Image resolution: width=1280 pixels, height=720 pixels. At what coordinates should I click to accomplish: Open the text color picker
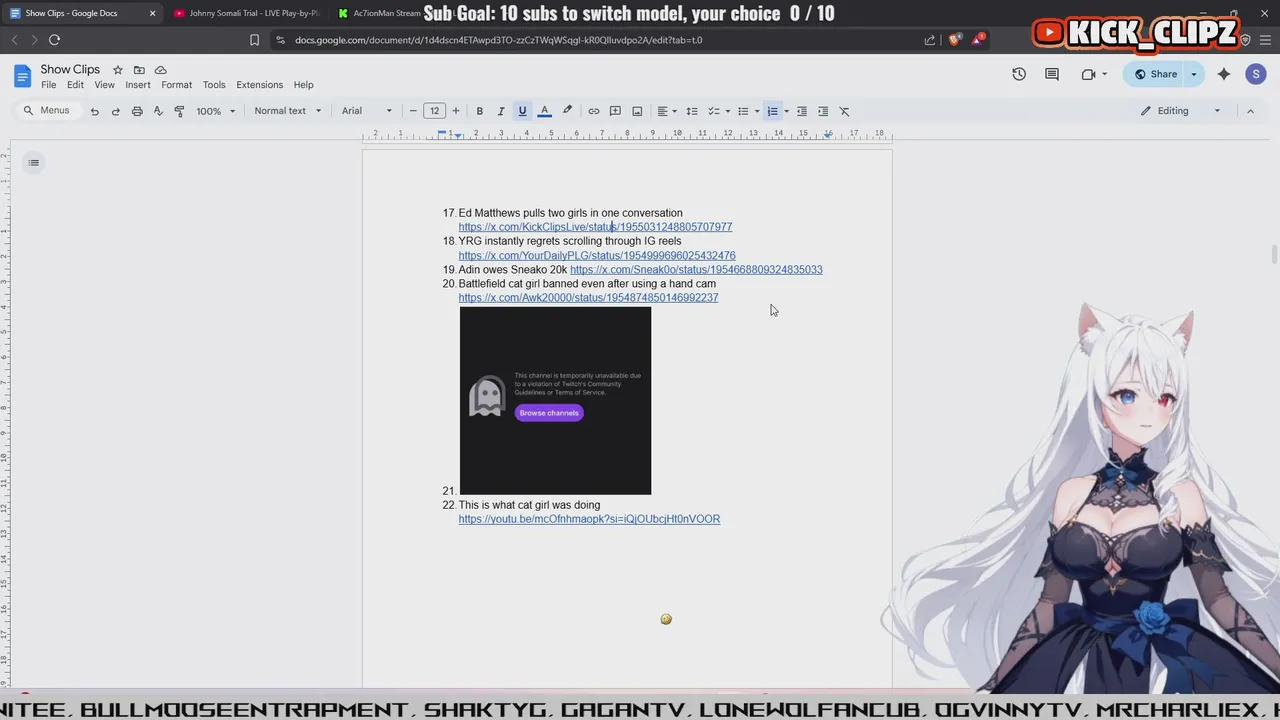pyautogui.click(x=544, y=111)
